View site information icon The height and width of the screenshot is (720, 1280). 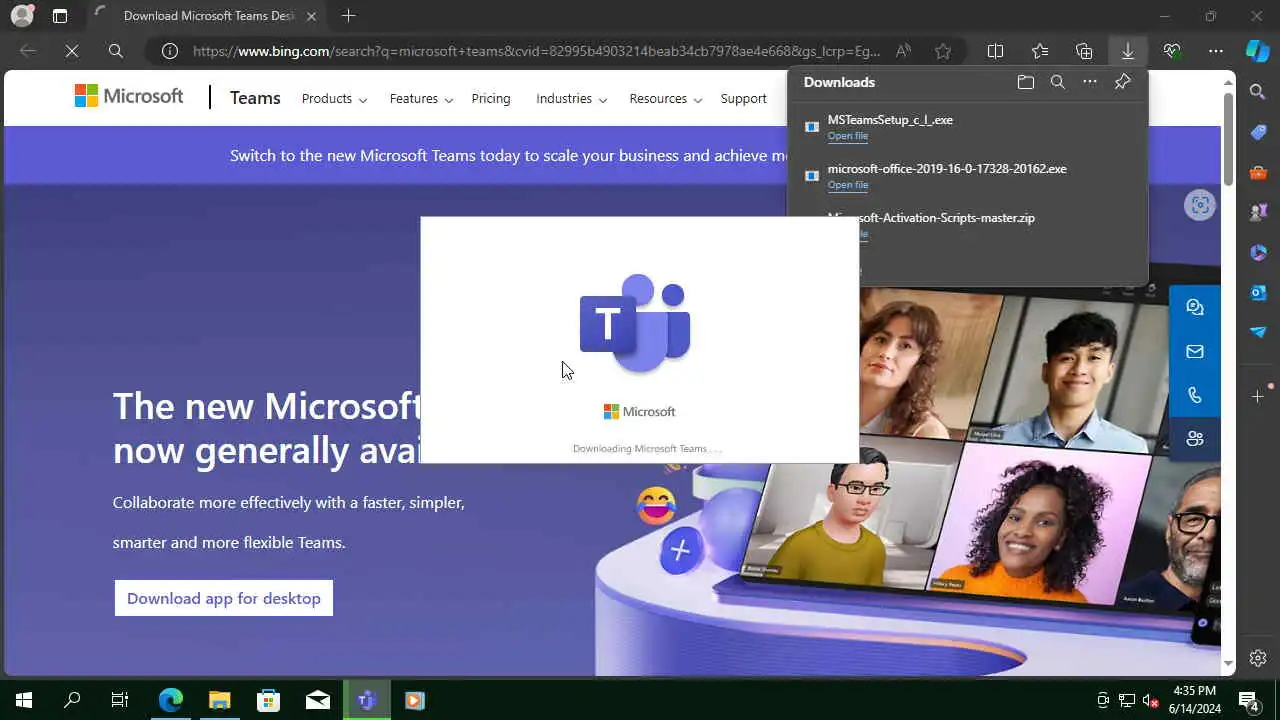[170, 51]
